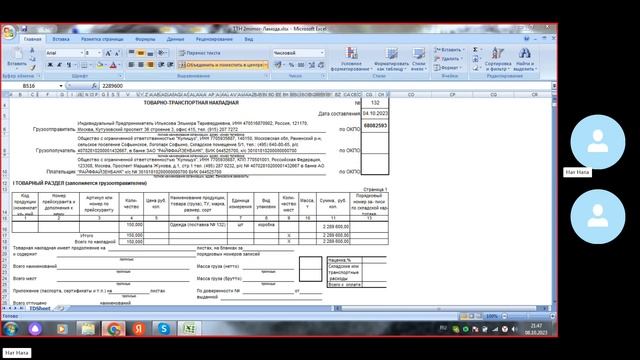Click the Copy icon in clipboard group
The width and height of the screenshot is (640, 360).
tap(33, 59)
